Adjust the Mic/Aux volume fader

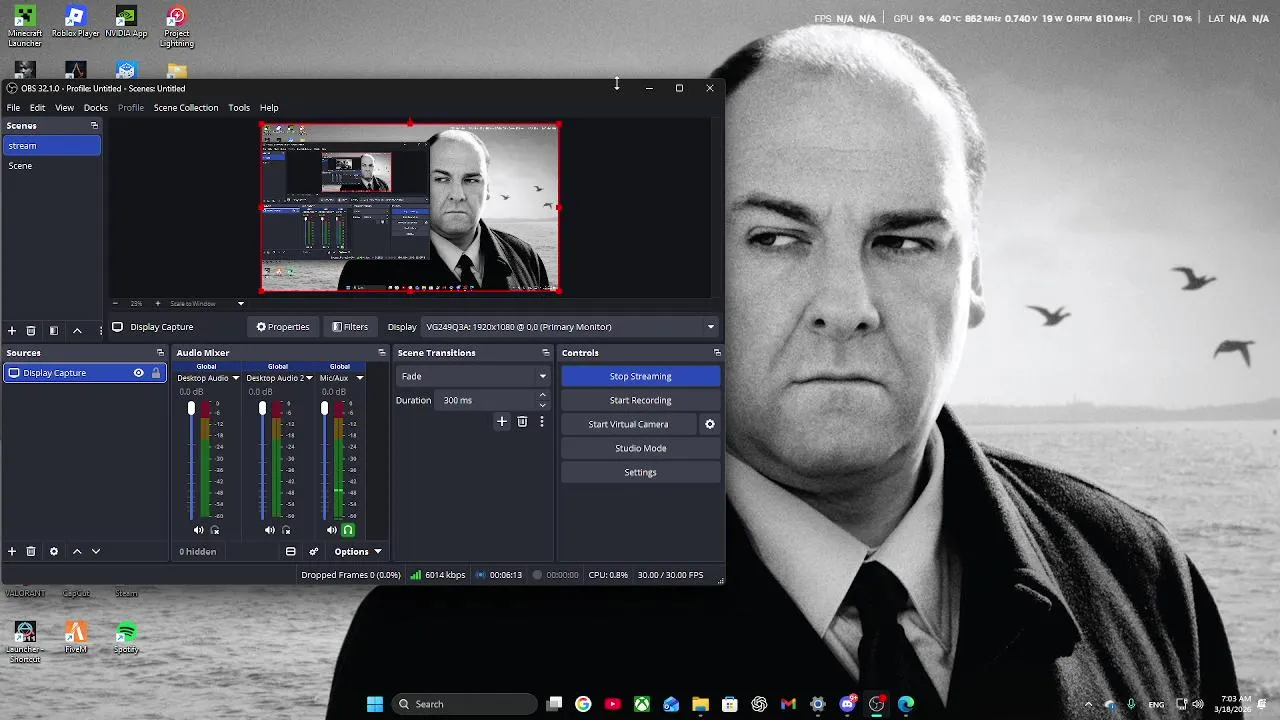(324, 409)
